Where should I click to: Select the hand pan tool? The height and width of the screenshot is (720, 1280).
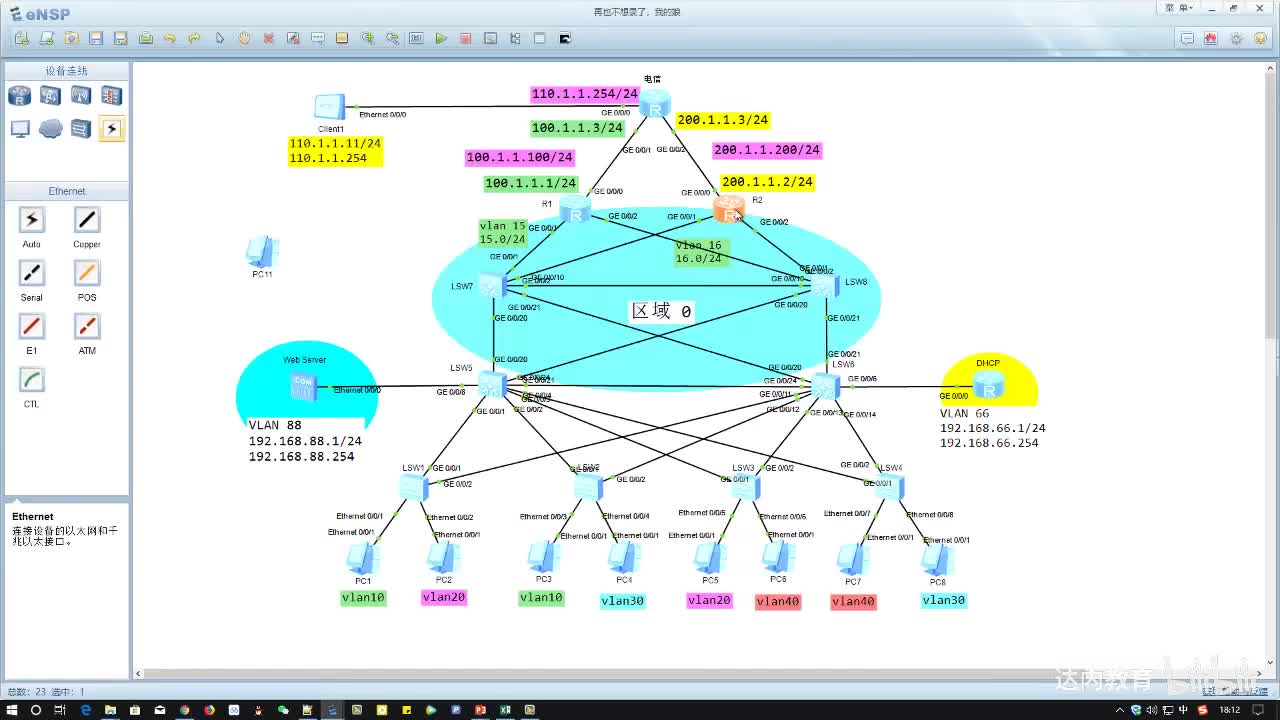244,38
